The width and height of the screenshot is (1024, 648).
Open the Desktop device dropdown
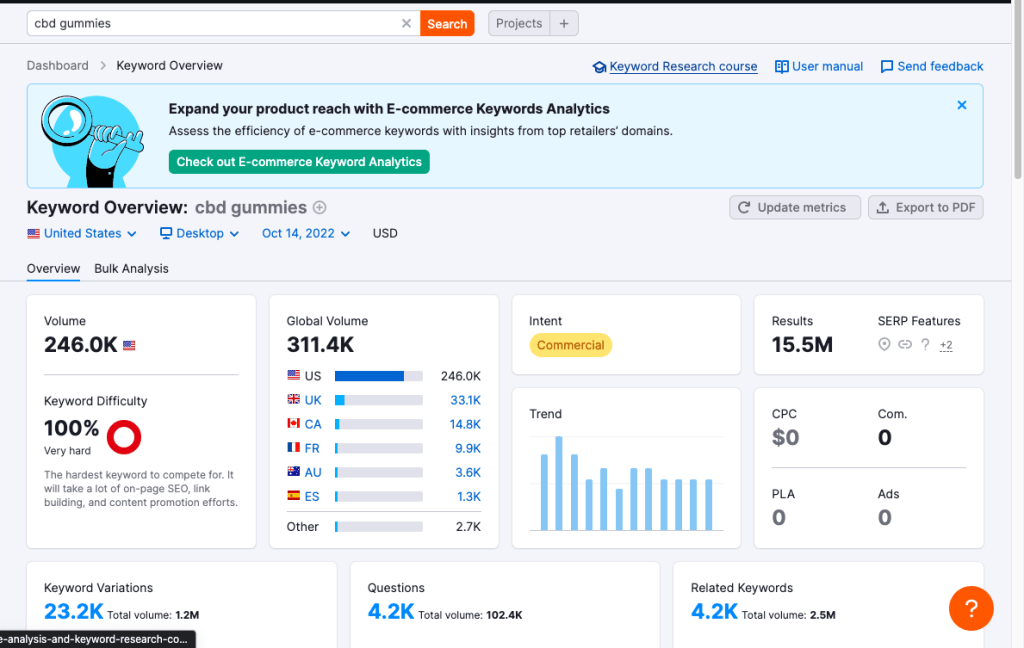point(200,233)
